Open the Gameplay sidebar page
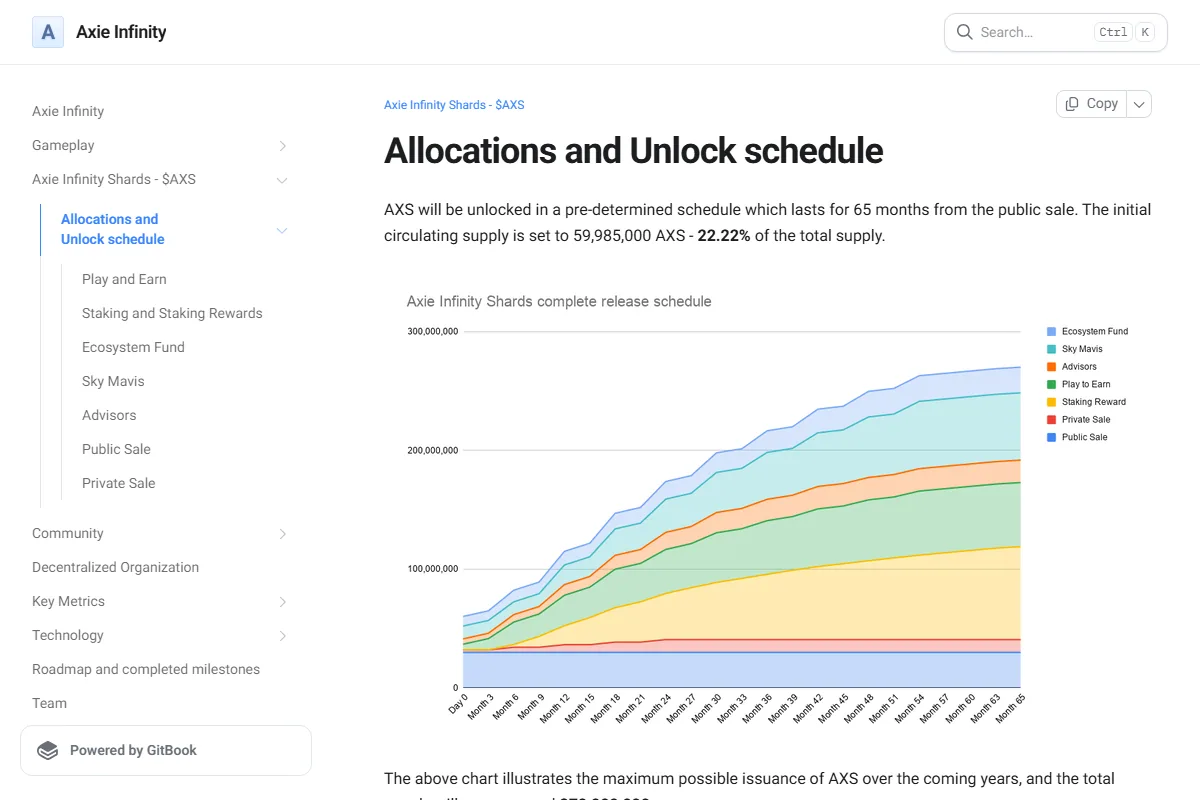This screenshot has height=800, width=1200. [63, 145]
